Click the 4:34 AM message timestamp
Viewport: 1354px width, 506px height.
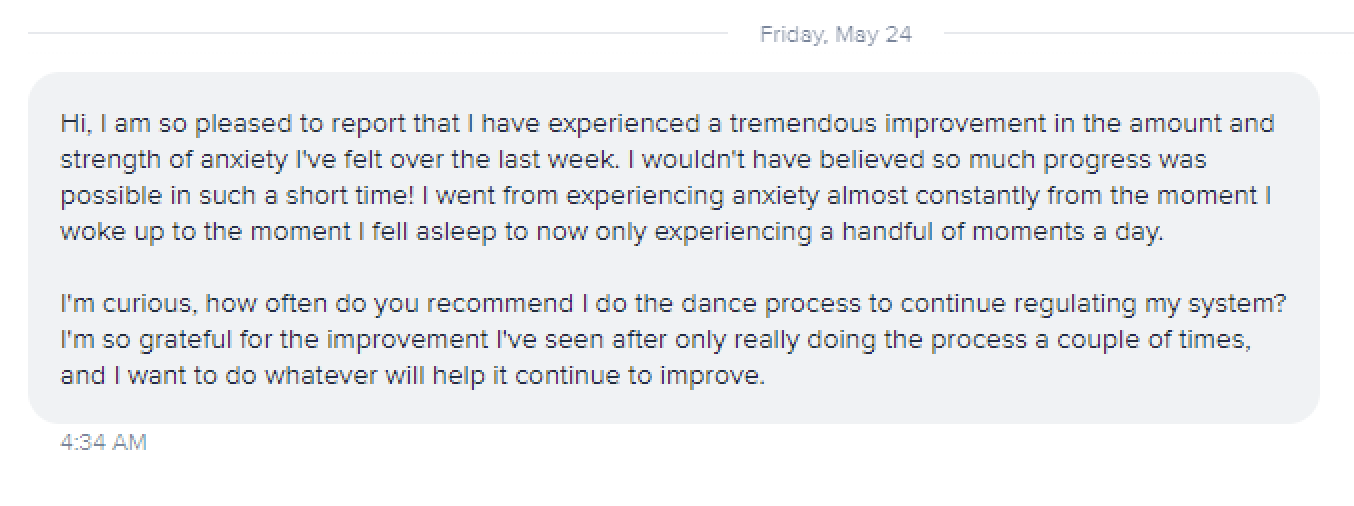tap(103, 442)
